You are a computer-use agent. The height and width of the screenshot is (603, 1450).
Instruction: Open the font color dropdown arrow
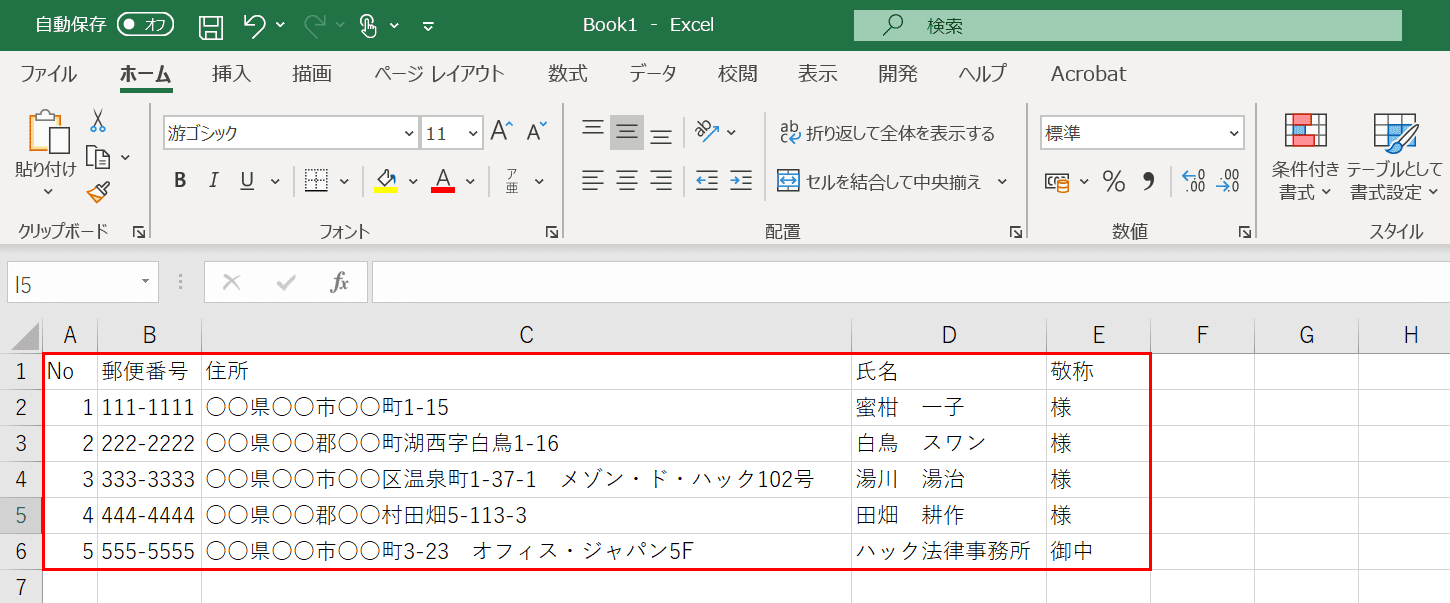[x=471, y=181]
